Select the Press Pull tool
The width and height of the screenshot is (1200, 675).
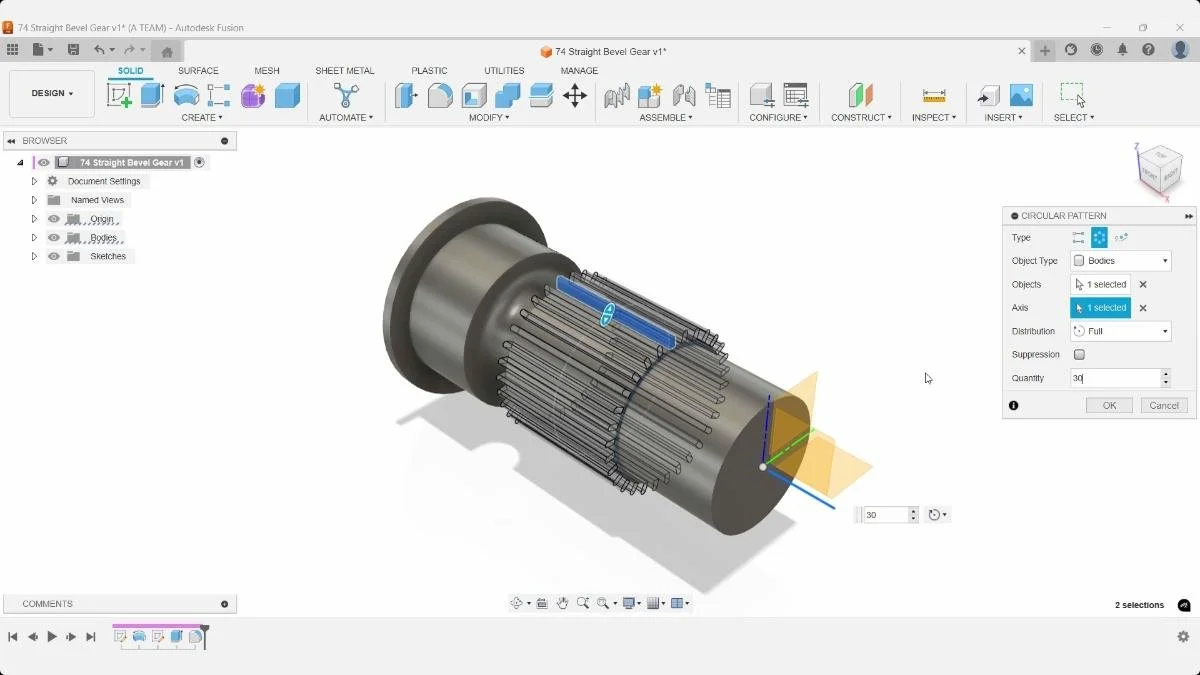click(x=406, y=95)
